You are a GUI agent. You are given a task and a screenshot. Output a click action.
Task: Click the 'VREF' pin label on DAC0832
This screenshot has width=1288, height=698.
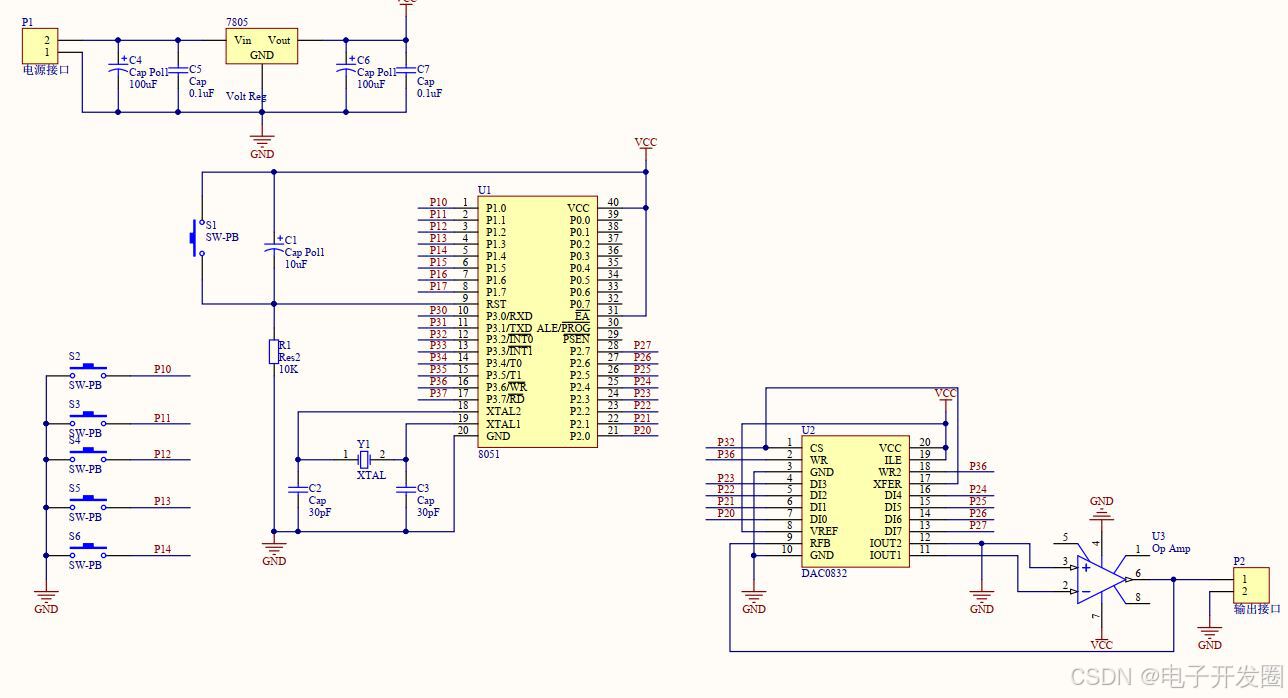click(x=824, y=531)
